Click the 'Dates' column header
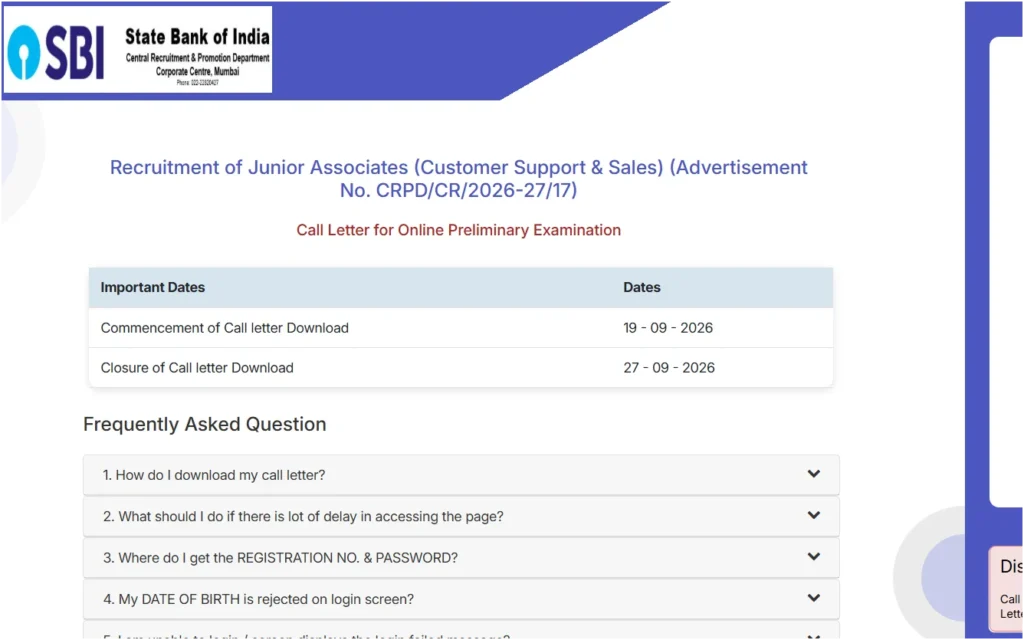The height and width of the screenshot is (640, 1024). [641, 287]
